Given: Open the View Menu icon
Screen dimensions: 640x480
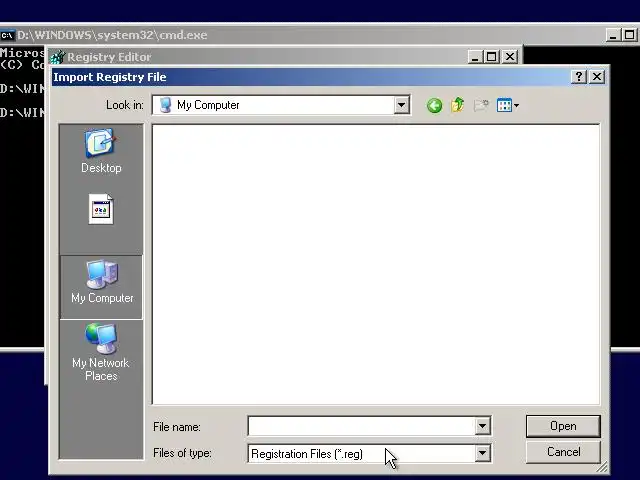Looking at the screenshot, I should [x=507, y=105].
